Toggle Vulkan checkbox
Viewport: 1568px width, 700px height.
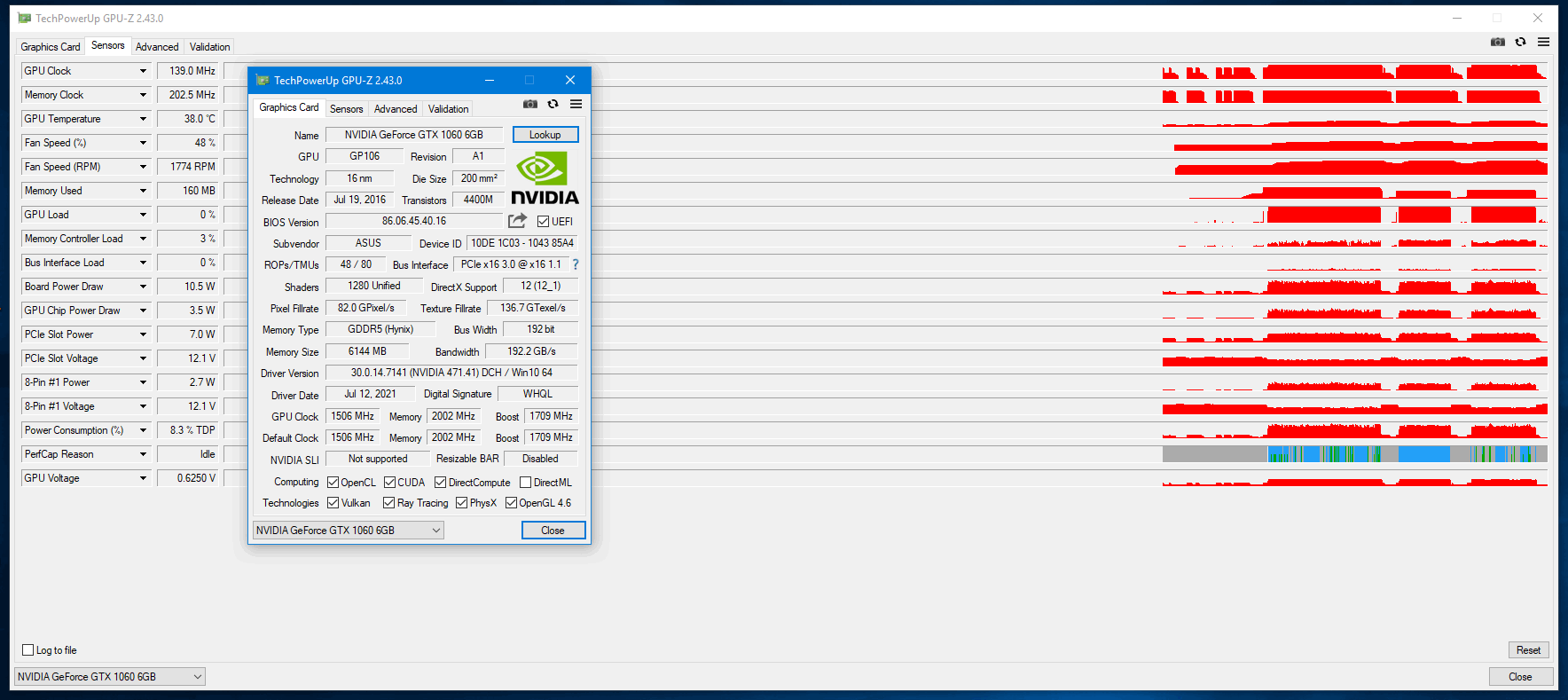333,503
